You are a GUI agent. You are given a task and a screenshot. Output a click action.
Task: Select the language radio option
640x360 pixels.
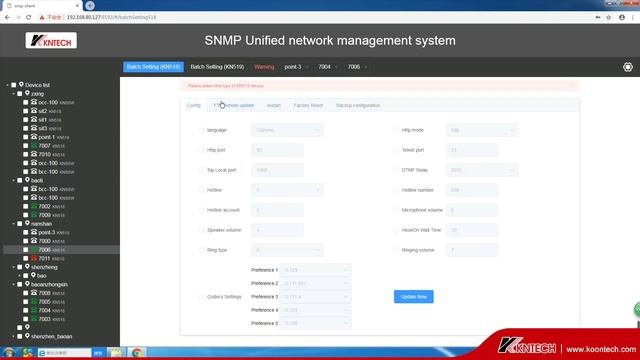click(201, 130)
